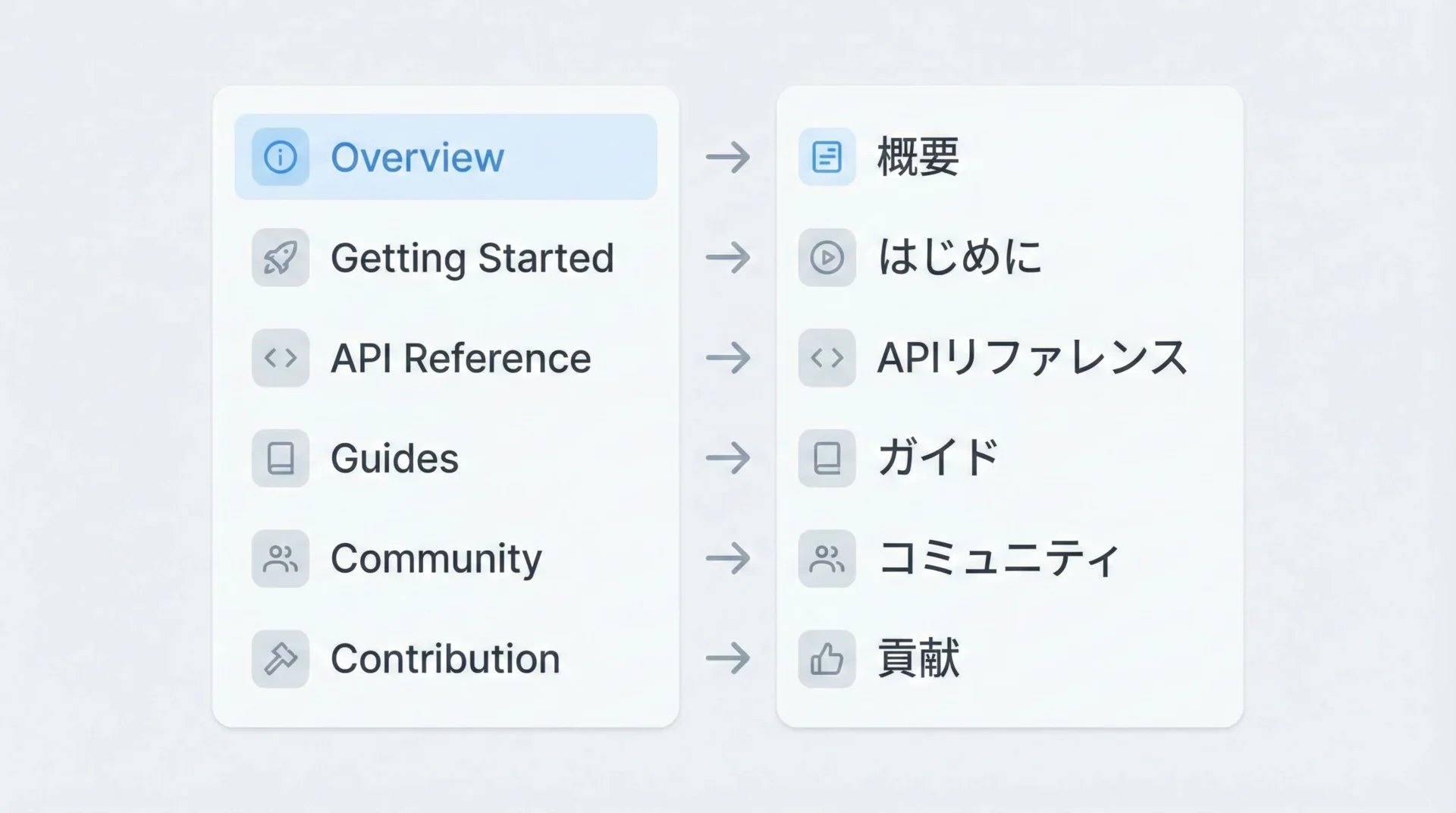Click the Getting Started rocket icon
1456x813 pixels.
[x=281, y=258]
